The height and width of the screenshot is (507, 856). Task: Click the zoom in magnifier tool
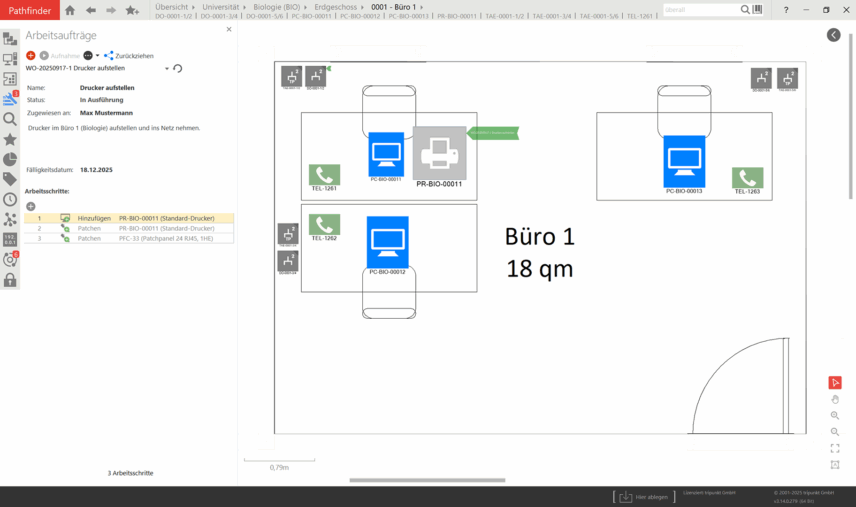pyautogui.click(x=835, y=415)
